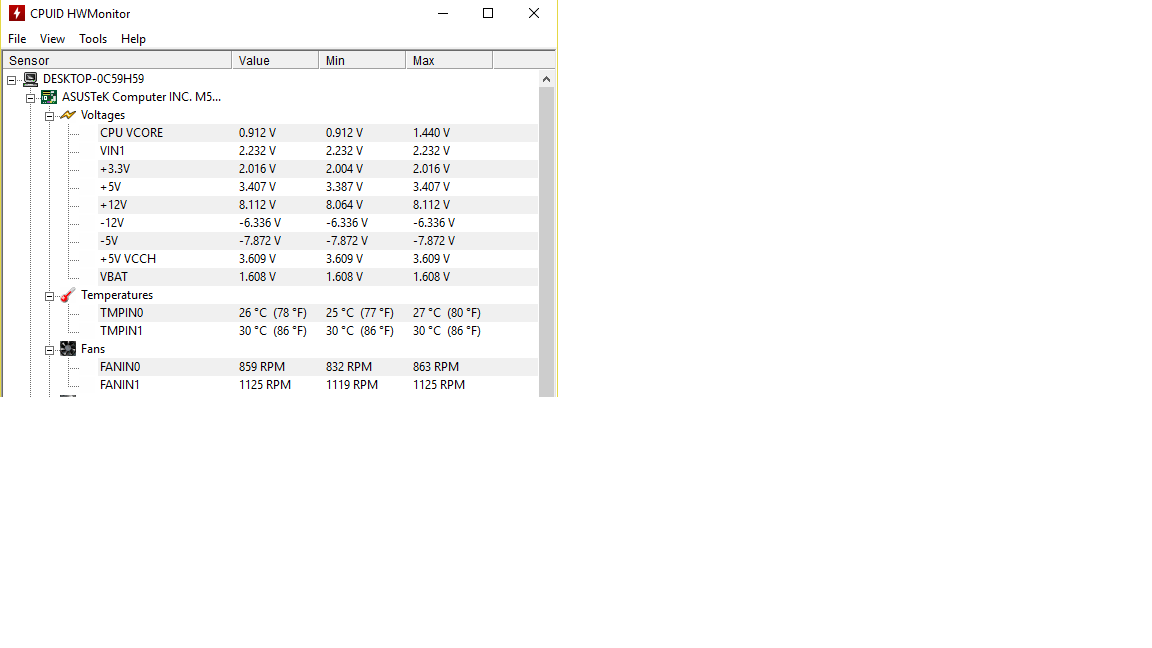Click +3.3V min value 2.004 V
This screenshot has height=648, width=1152.
345,169
